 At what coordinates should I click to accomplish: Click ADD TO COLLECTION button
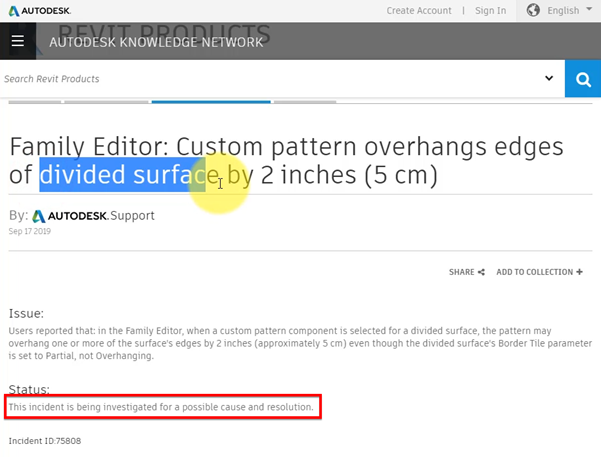[x=539, y=272]
